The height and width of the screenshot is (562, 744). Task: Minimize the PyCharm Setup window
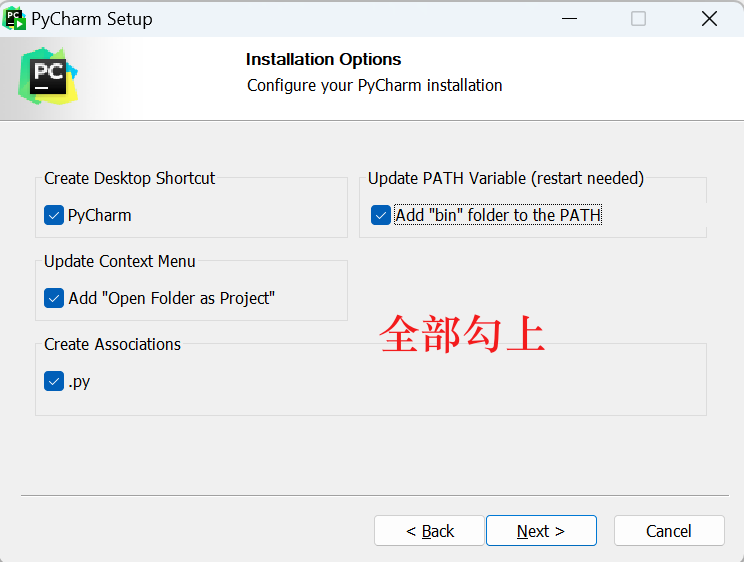pos(569,19)
